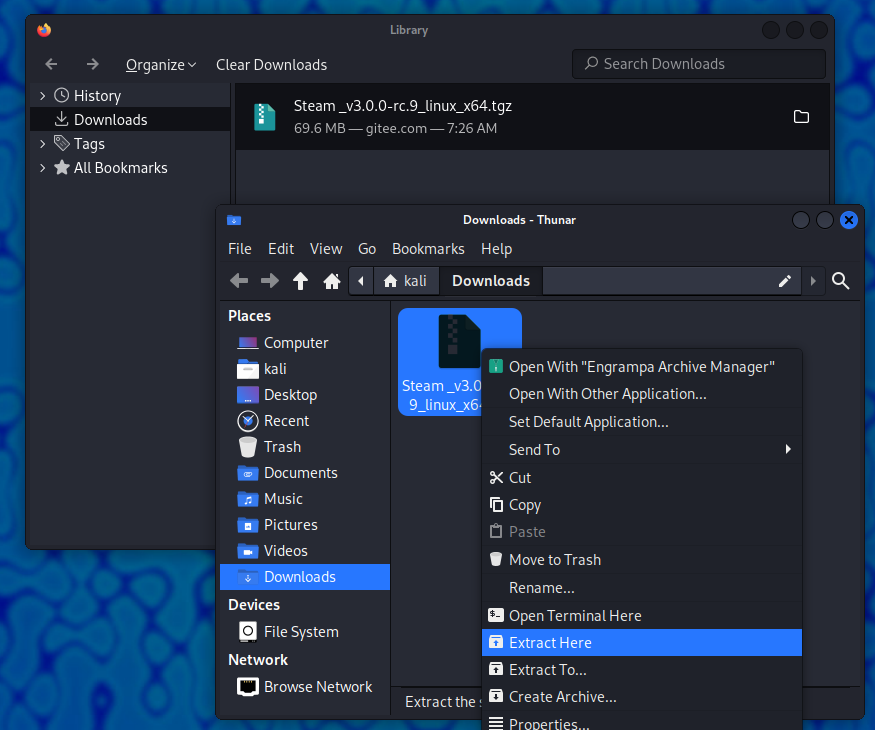The height and width of the screenshot is (730, 875).
Task: Click Thunar window folder icon in titlebar
Action: 234,220
